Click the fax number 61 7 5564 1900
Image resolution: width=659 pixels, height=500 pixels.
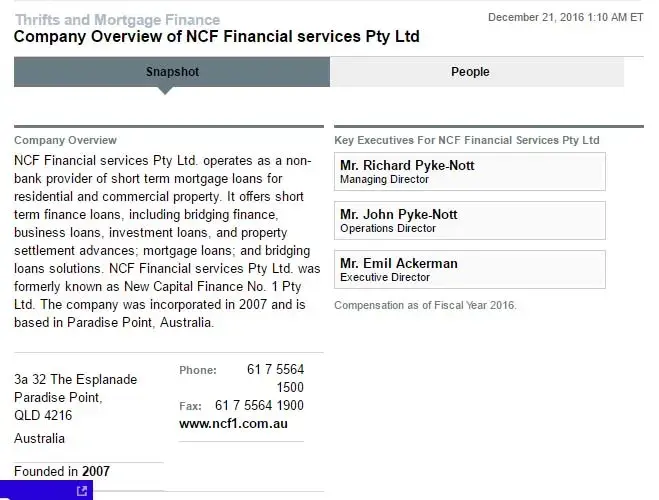pyautogui.click(x=259, y=405)
